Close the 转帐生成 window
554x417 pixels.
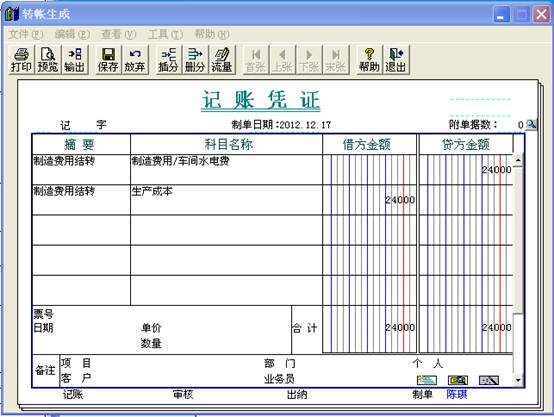541,14
